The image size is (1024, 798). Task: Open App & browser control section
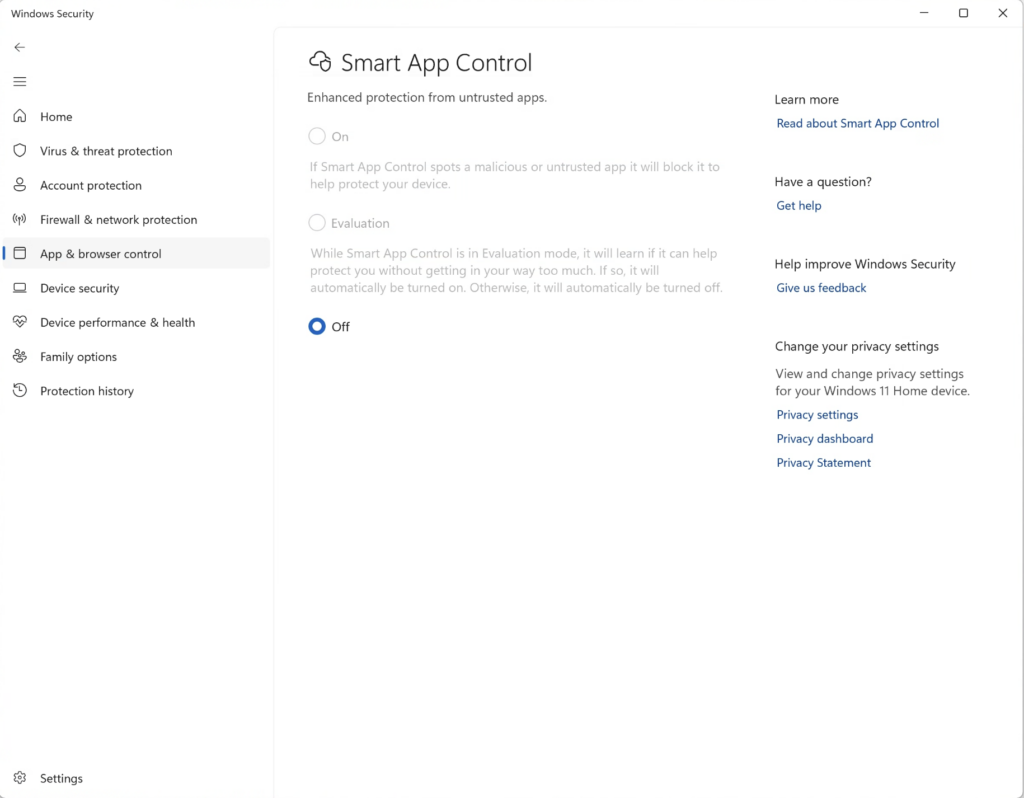(x=100, y=254)
